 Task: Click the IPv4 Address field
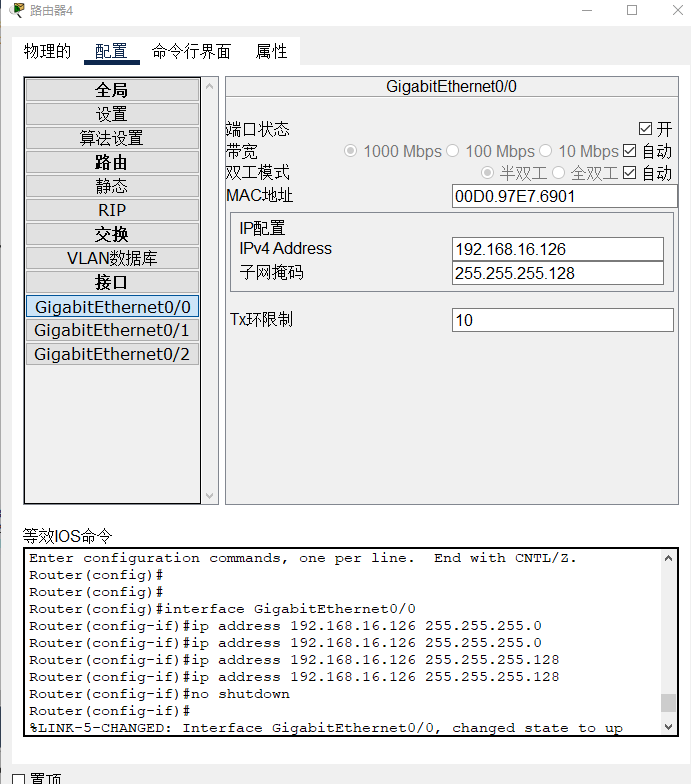tap(558, 249)
